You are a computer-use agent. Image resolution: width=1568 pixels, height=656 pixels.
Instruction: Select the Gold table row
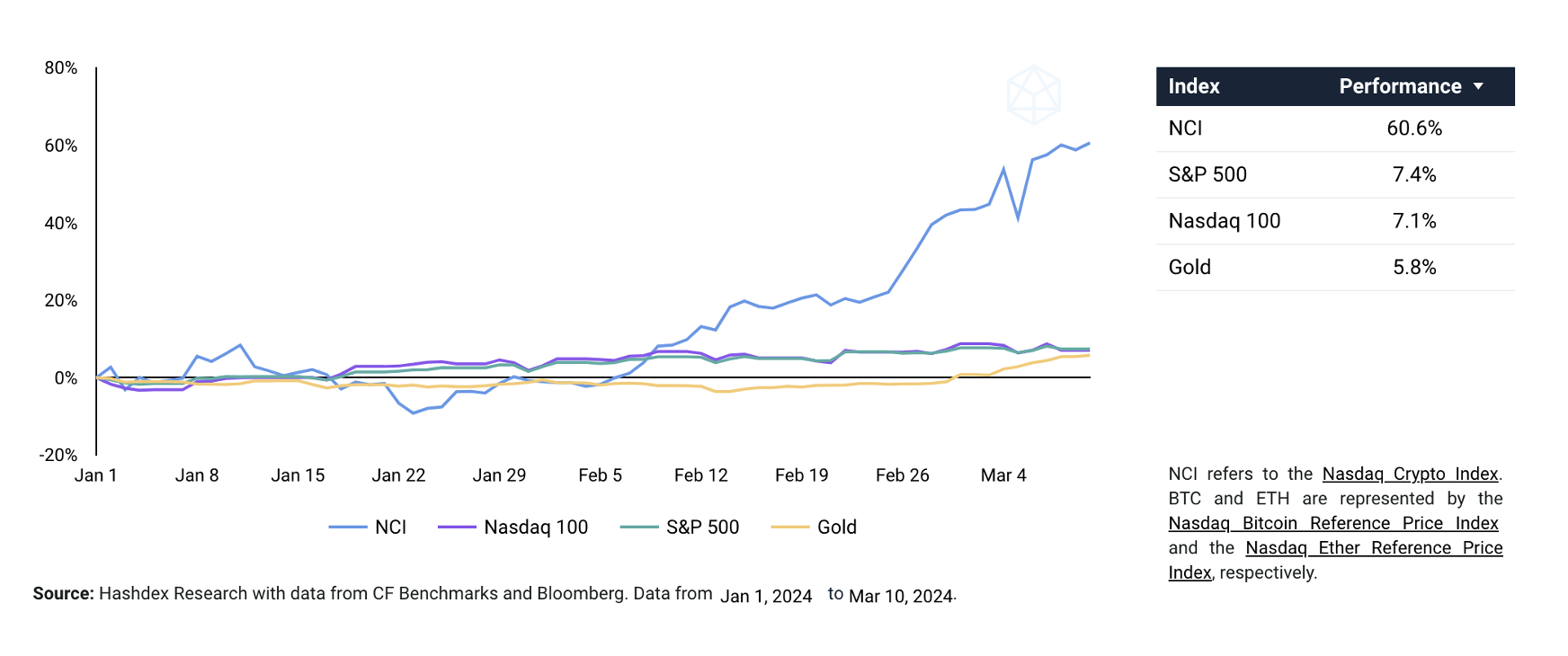tap(1334, 267)
